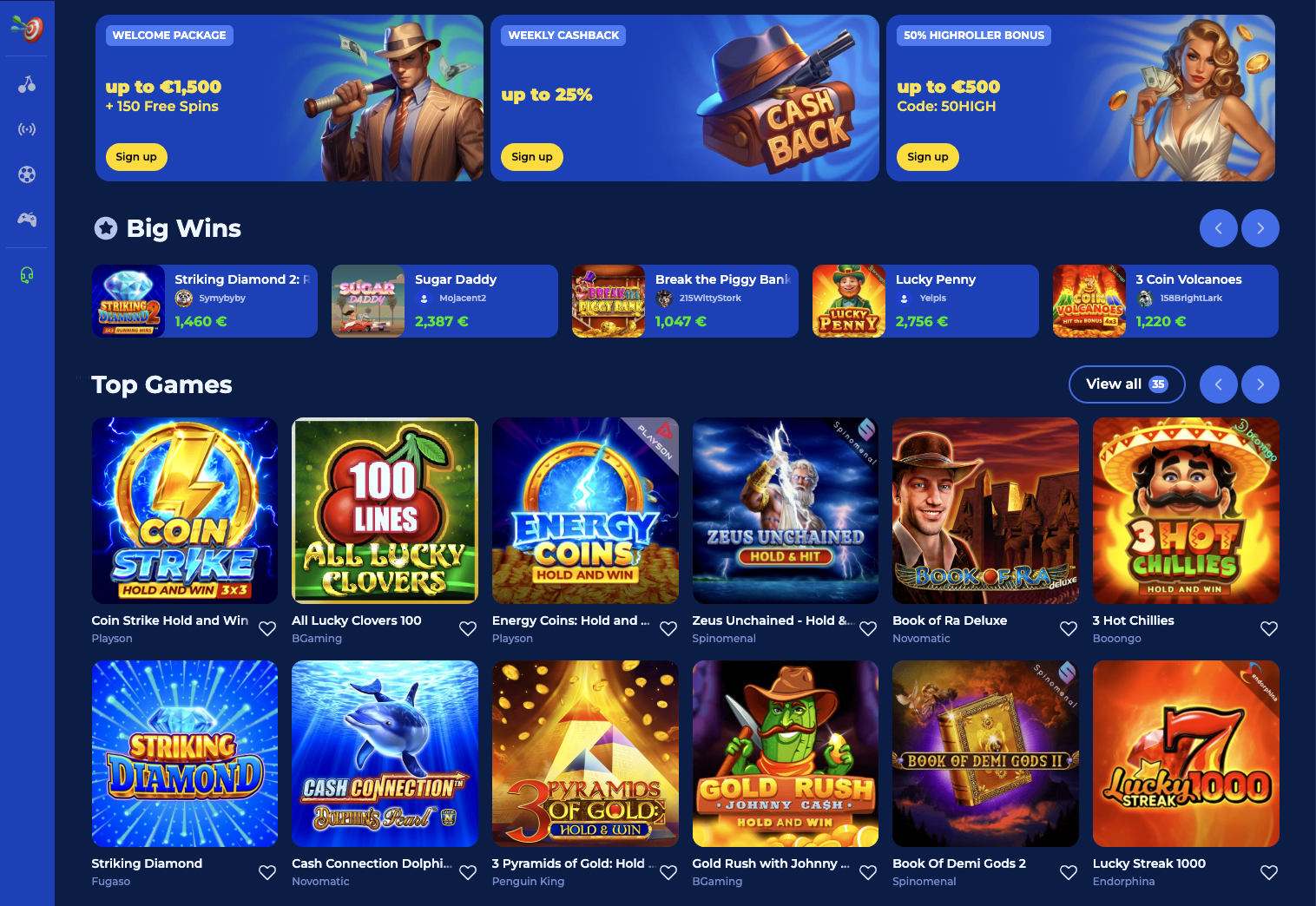This screenshot has height=906, width=1316.
Task: Open the Zeus Unchained game thumbnail
Action: 786,510
